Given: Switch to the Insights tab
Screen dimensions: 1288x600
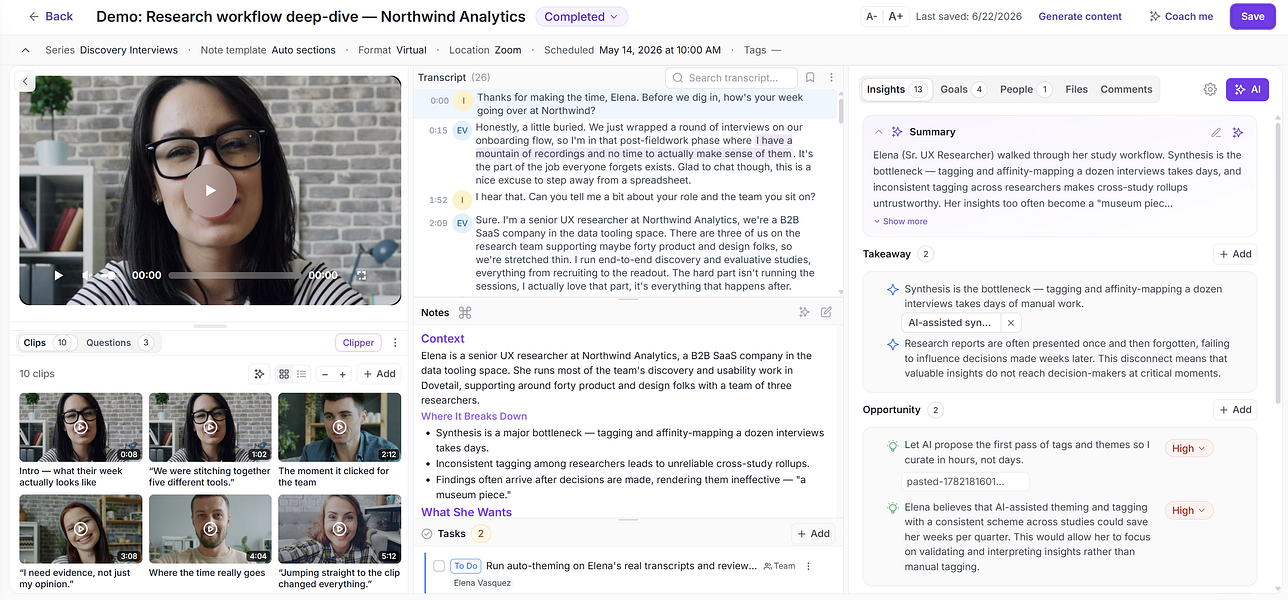Looking at the screenshot, I should click(896, 89).
